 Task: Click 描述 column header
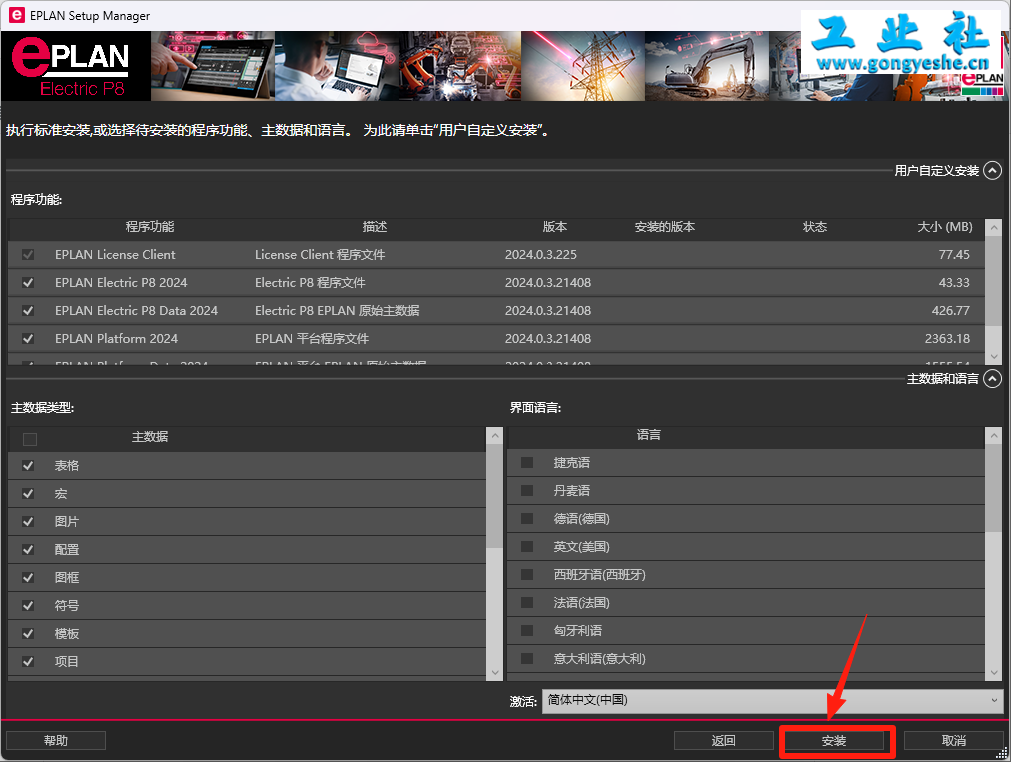pyautogui.click(x=375, y=227)
